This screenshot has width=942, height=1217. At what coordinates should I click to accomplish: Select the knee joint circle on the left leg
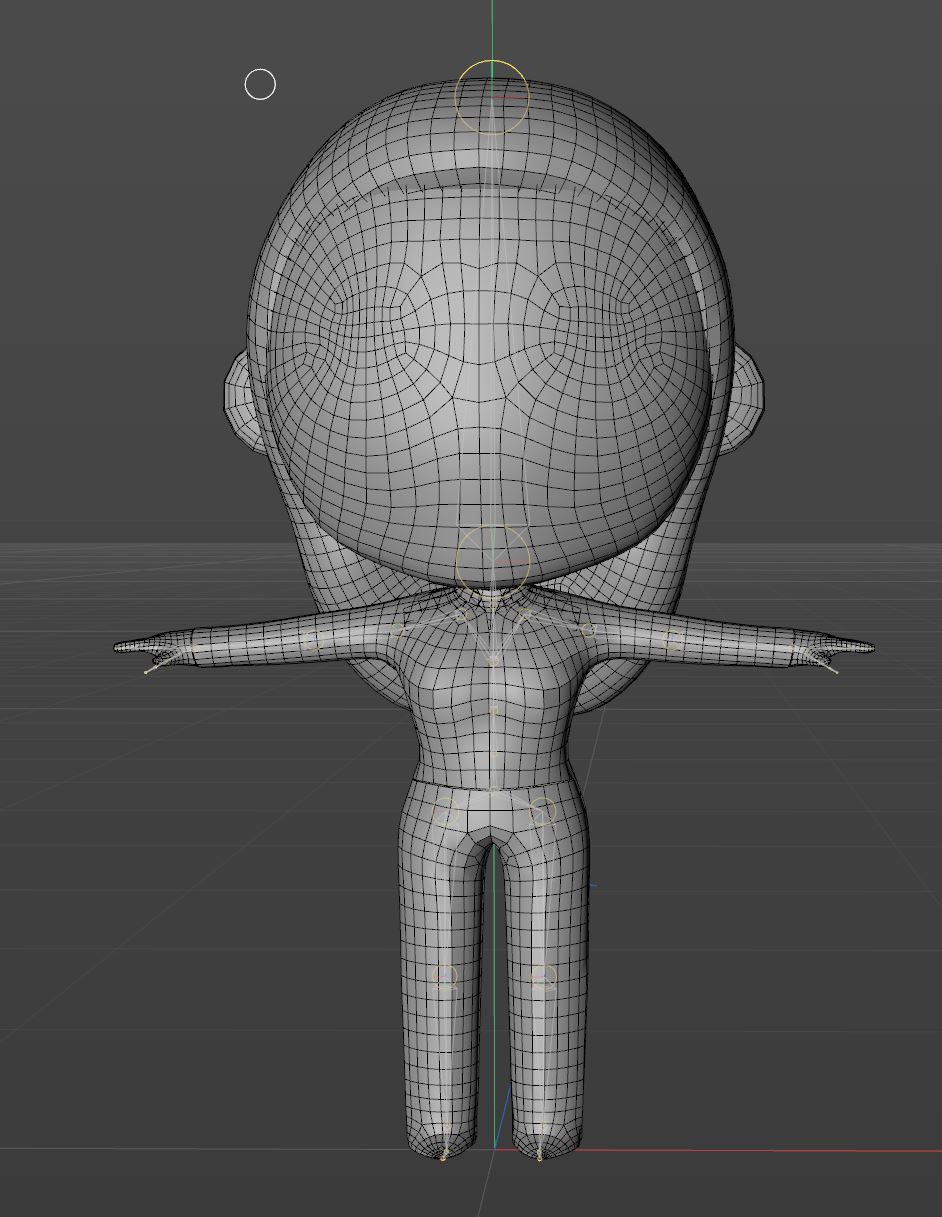[445, 977]
